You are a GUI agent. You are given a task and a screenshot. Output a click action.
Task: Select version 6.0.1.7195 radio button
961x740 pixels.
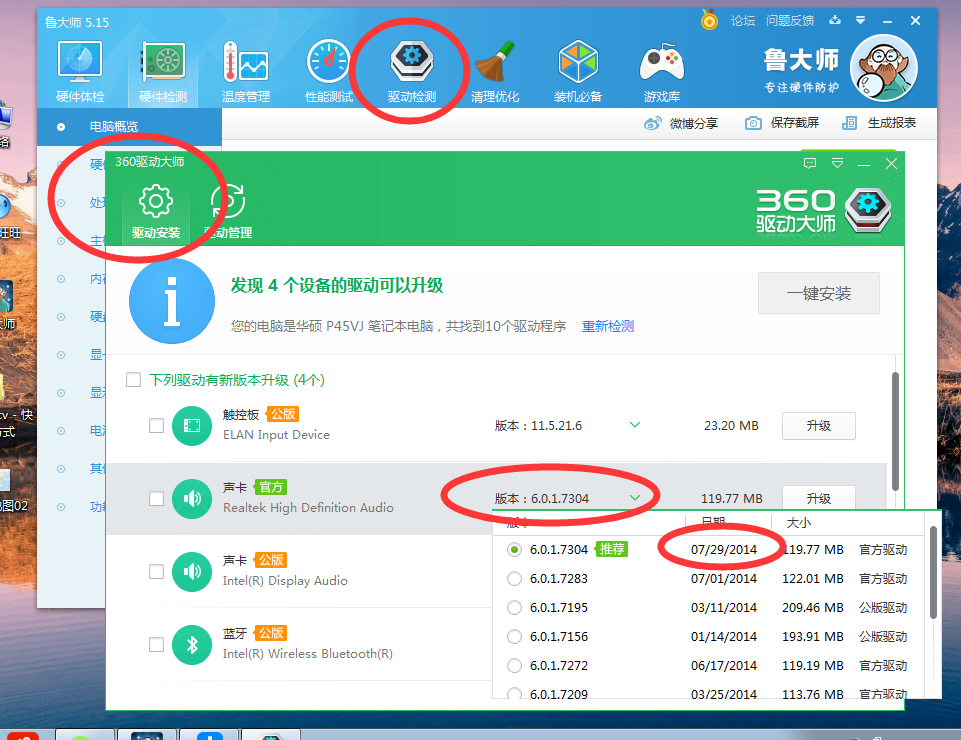pos(514,607)
